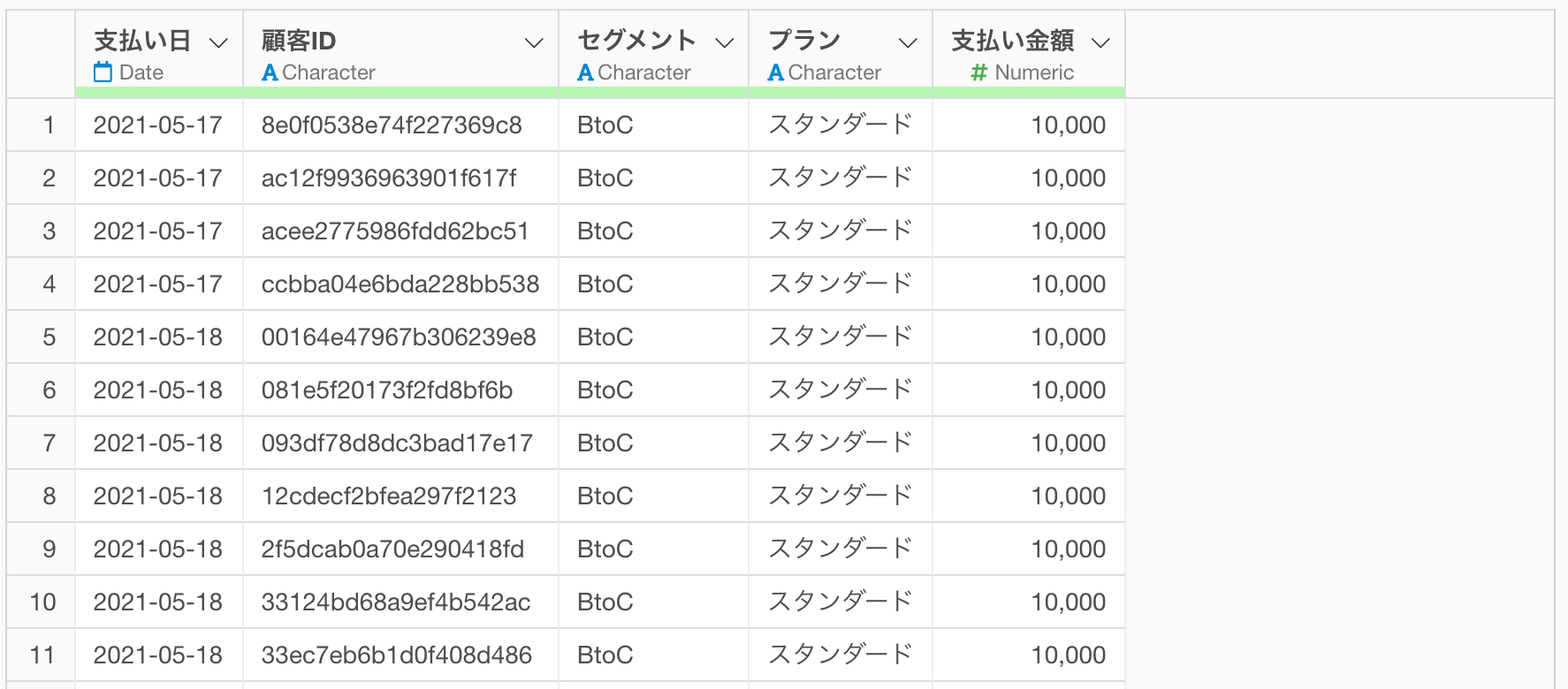Expand the セグメント column menu chevron
The height and width of the screenshot is (689, 1568).
pyautogui.click(x=725, y=42)
